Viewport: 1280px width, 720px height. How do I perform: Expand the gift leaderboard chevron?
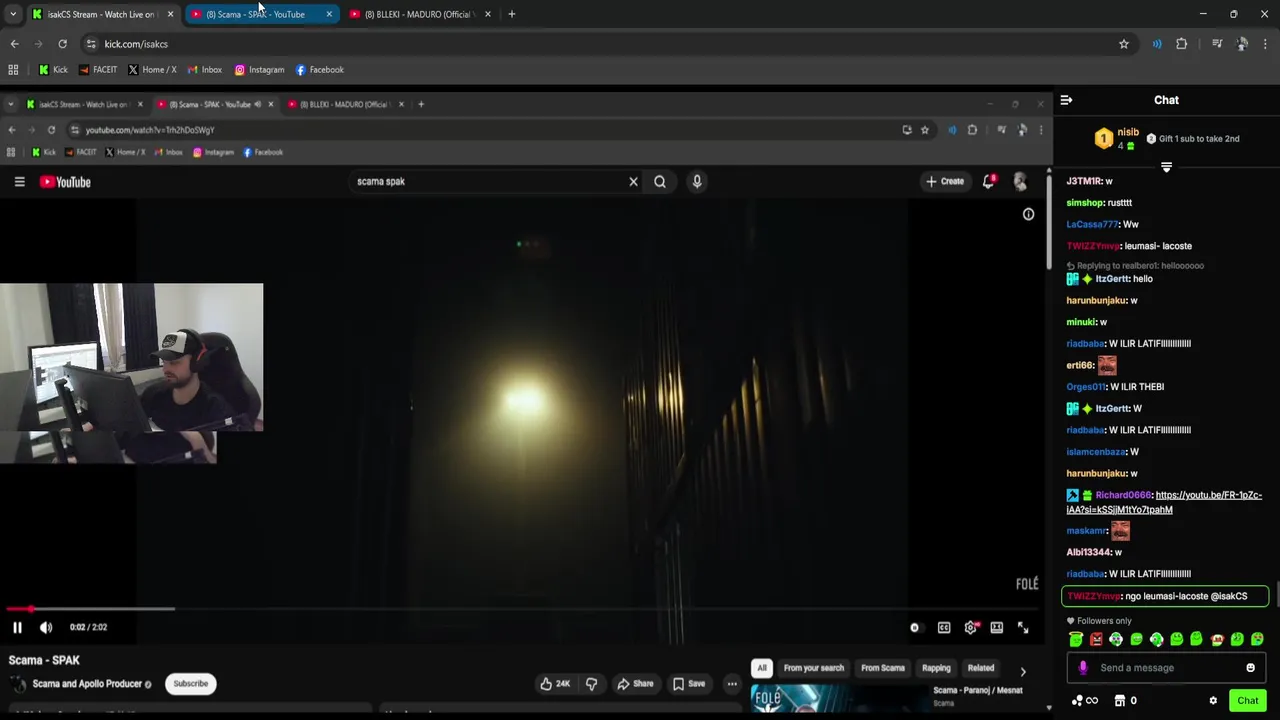[x=1166, y=167]
